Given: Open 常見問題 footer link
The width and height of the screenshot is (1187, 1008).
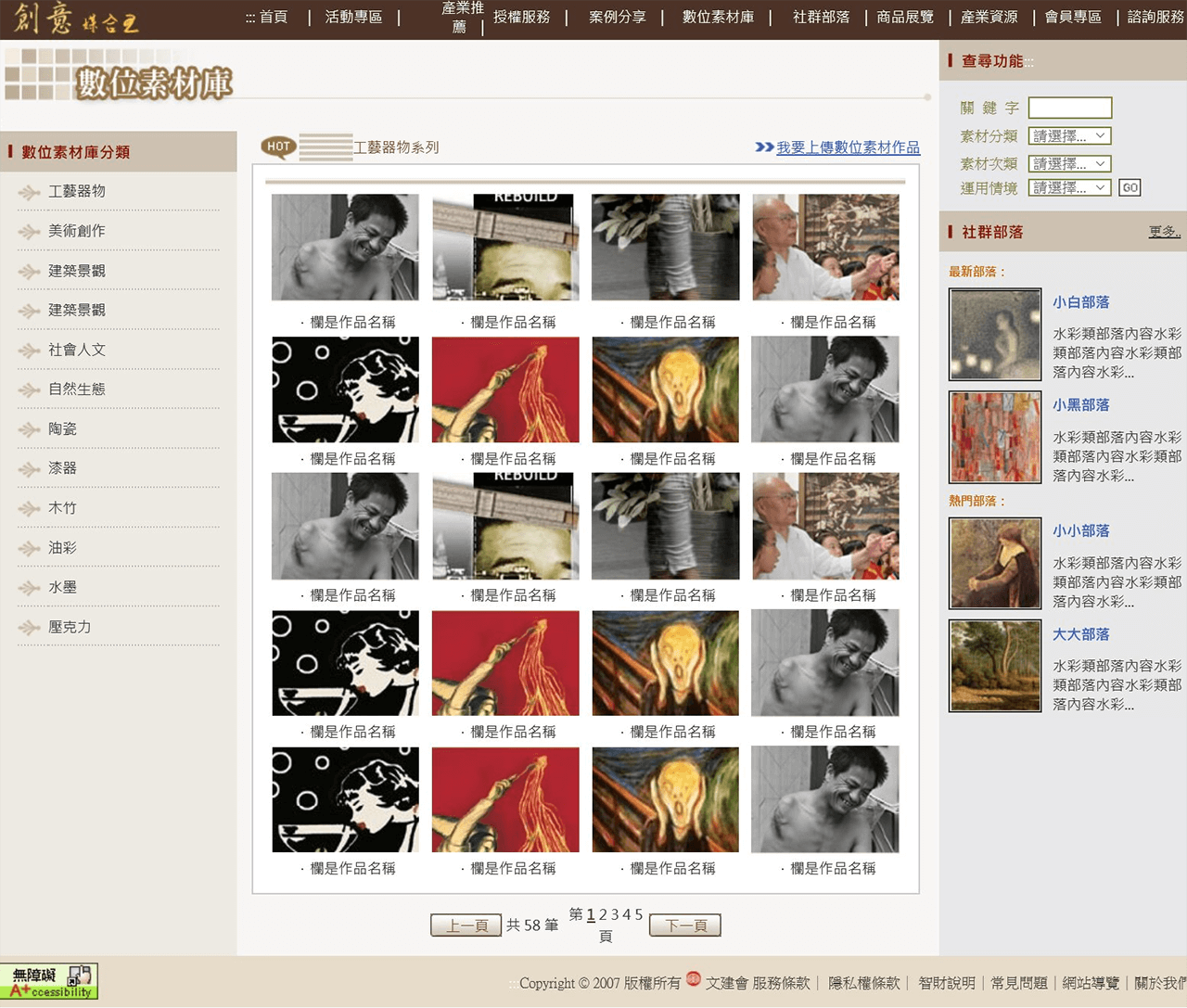Looking at the screenshot, I should [1018, 983].
